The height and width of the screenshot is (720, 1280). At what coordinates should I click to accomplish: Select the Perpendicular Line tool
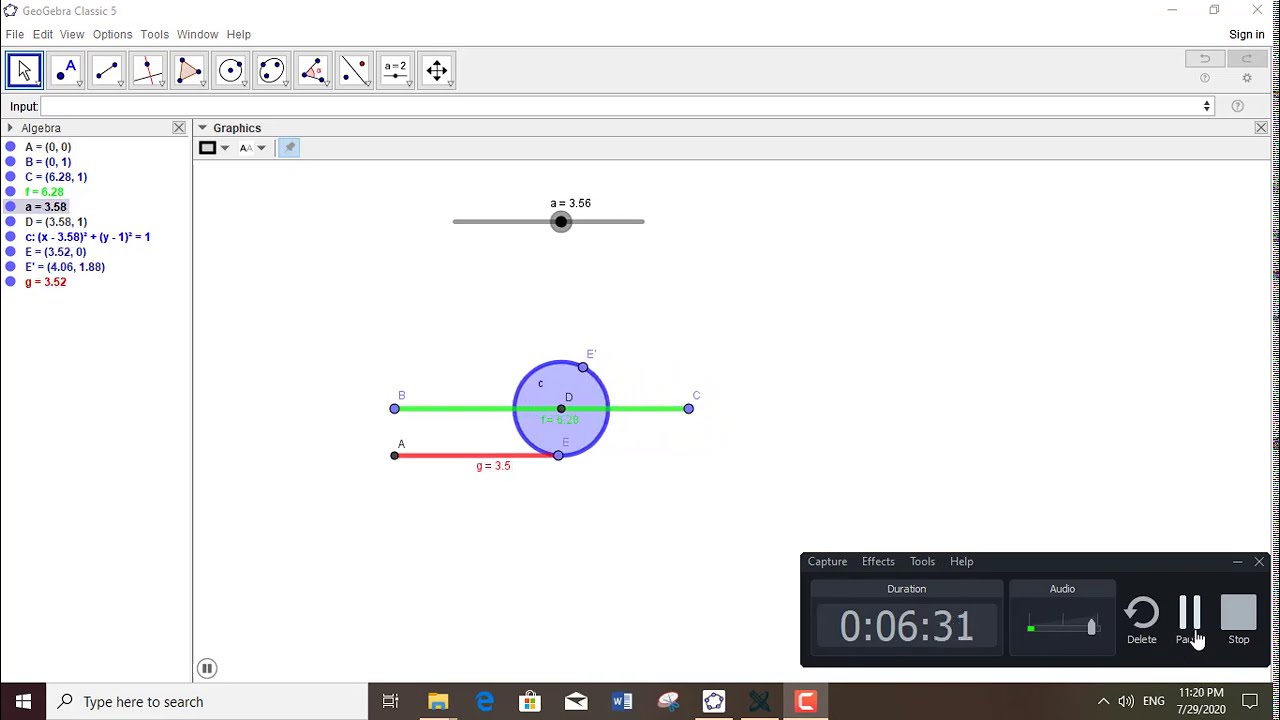148,70
